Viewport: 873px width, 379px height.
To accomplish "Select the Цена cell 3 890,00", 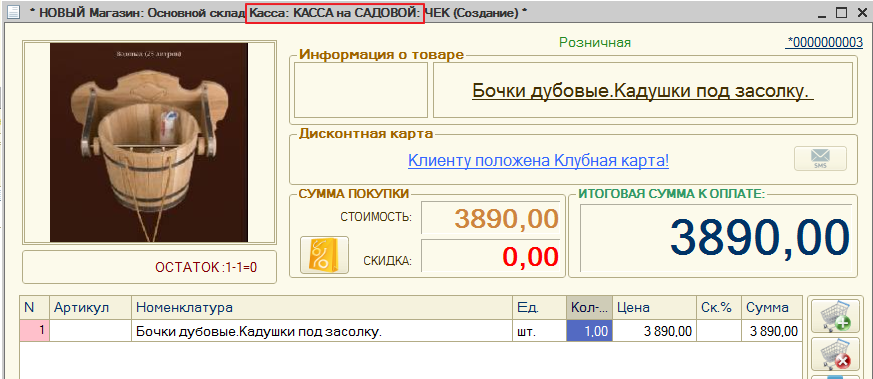I will tap(654, 332).
